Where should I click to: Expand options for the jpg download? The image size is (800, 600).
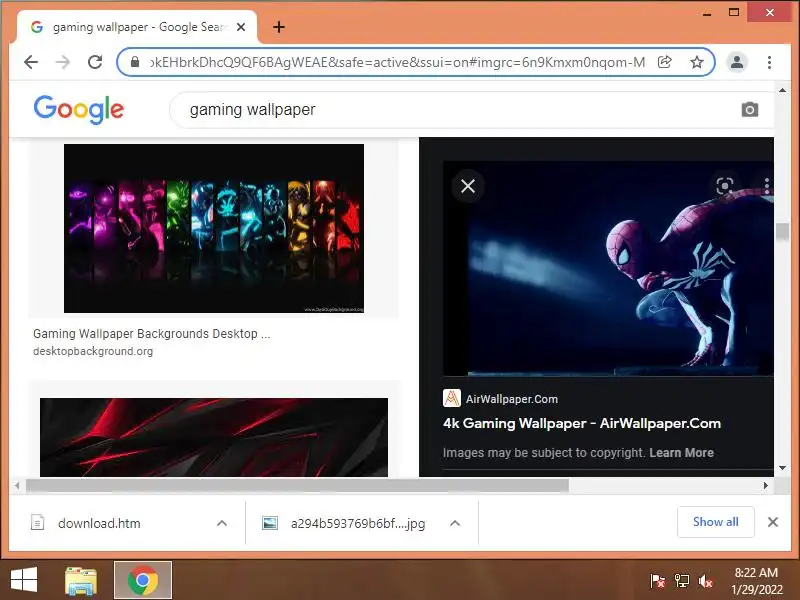click(x=455, y=523)
